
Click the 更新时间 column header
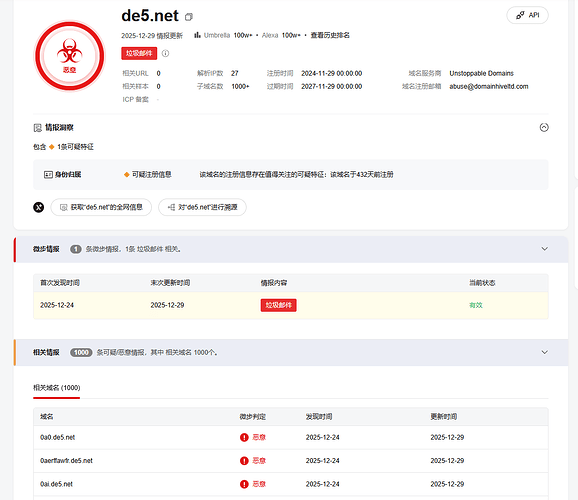(x=443, y=417)
